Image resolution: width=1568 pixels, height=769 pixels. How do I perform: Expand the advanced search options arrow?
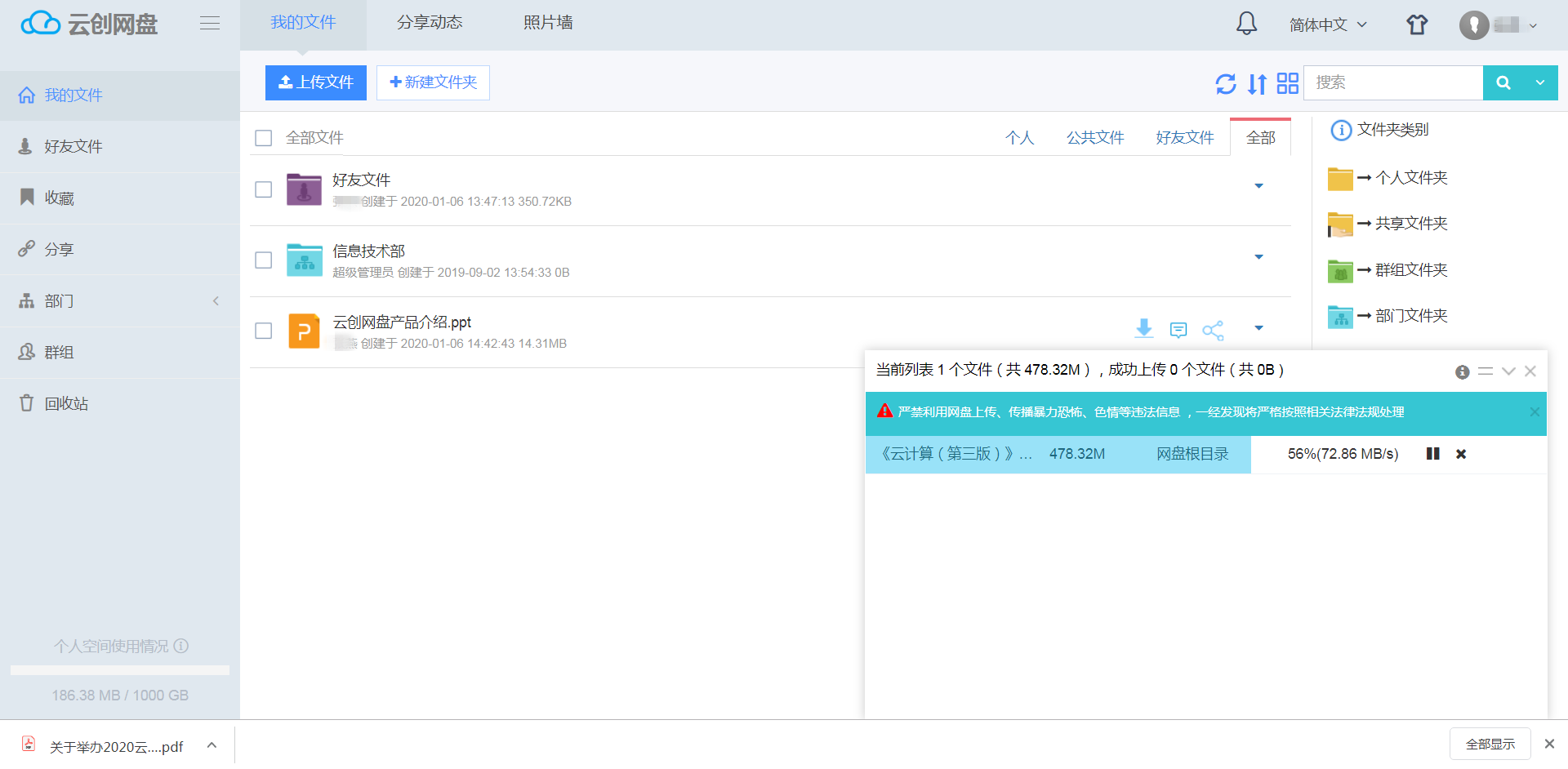1539,83
